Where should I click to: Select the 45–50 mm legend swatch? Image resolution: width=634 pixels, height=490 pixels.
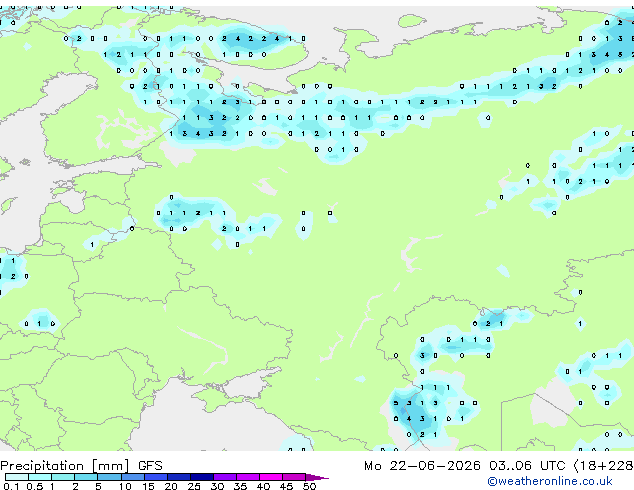coord(294,477)
